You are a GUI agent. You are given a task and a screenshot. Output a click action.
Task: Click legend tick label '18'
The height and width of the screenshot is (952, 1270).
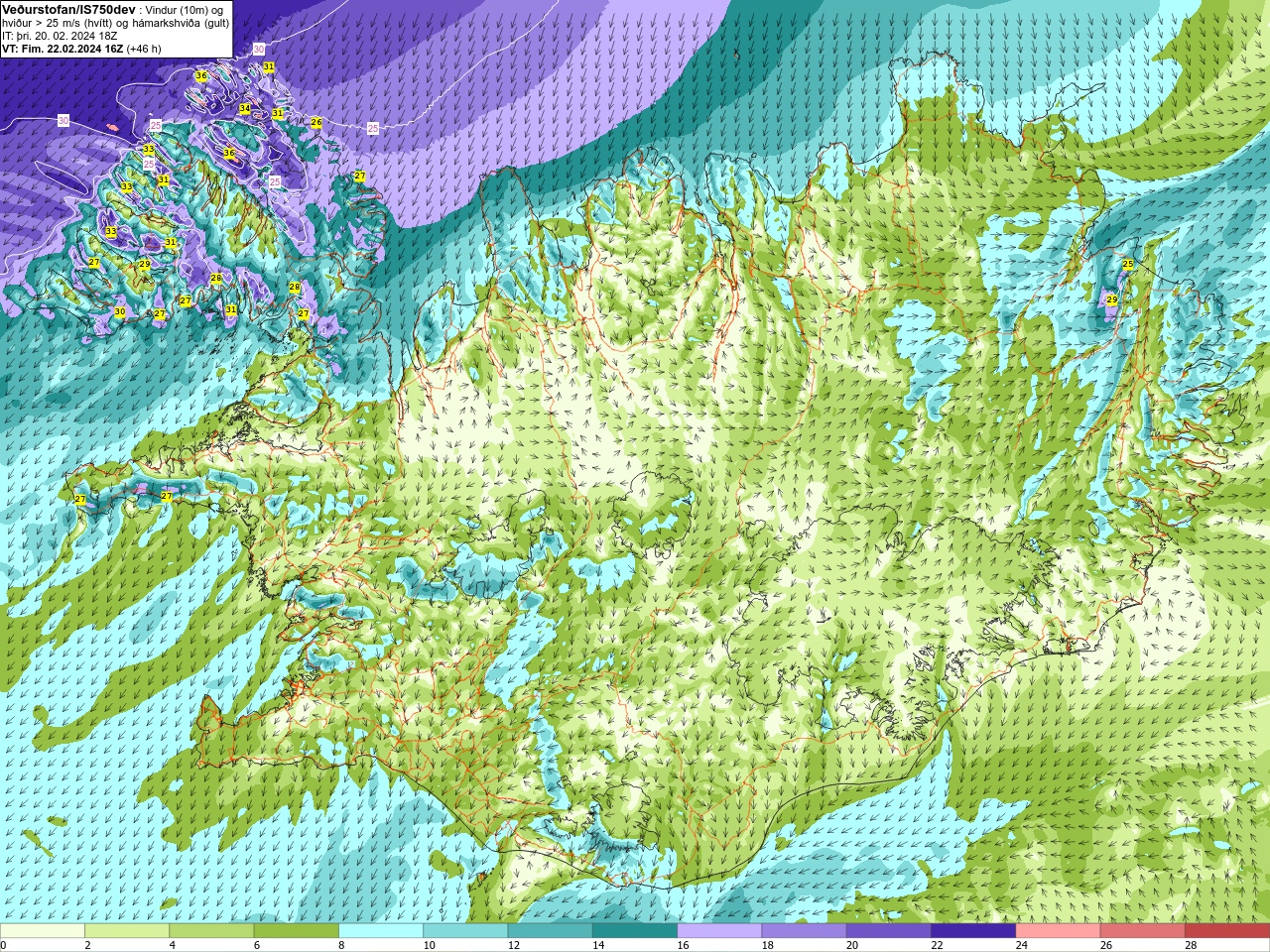(x=768, y=945)
